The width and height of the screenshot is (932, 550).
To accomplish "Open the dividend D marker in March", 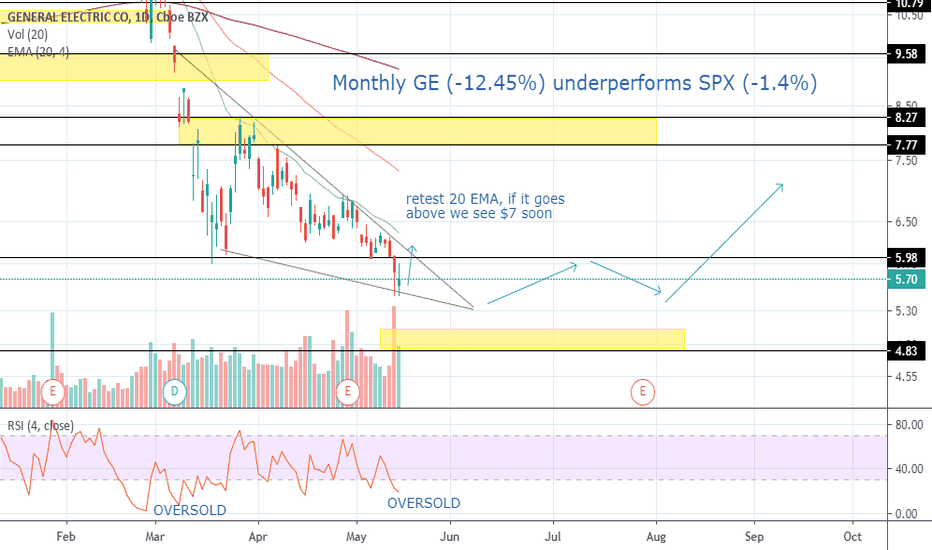I will coord(175,392).
